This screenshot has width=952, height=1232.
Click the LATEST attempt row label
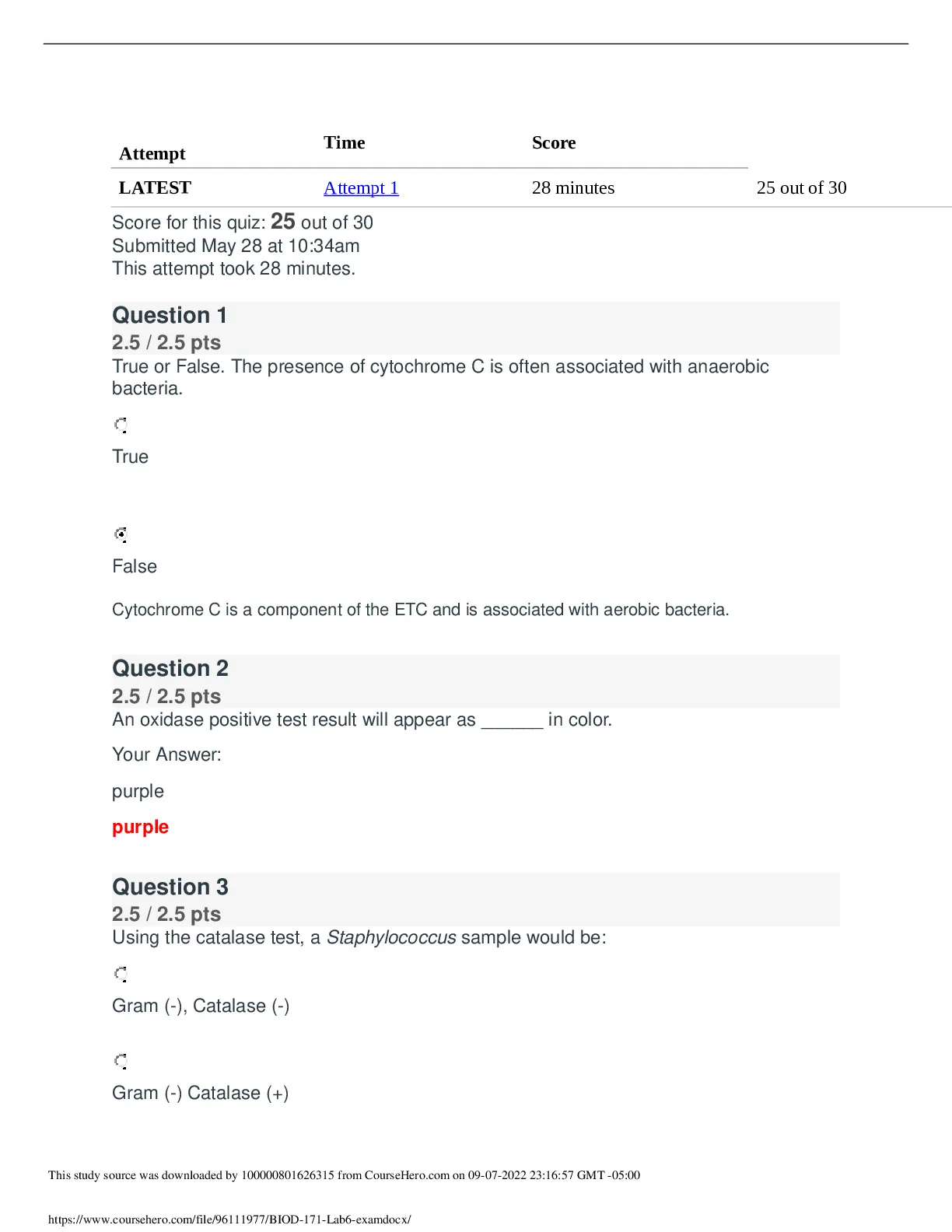(155, 188)
